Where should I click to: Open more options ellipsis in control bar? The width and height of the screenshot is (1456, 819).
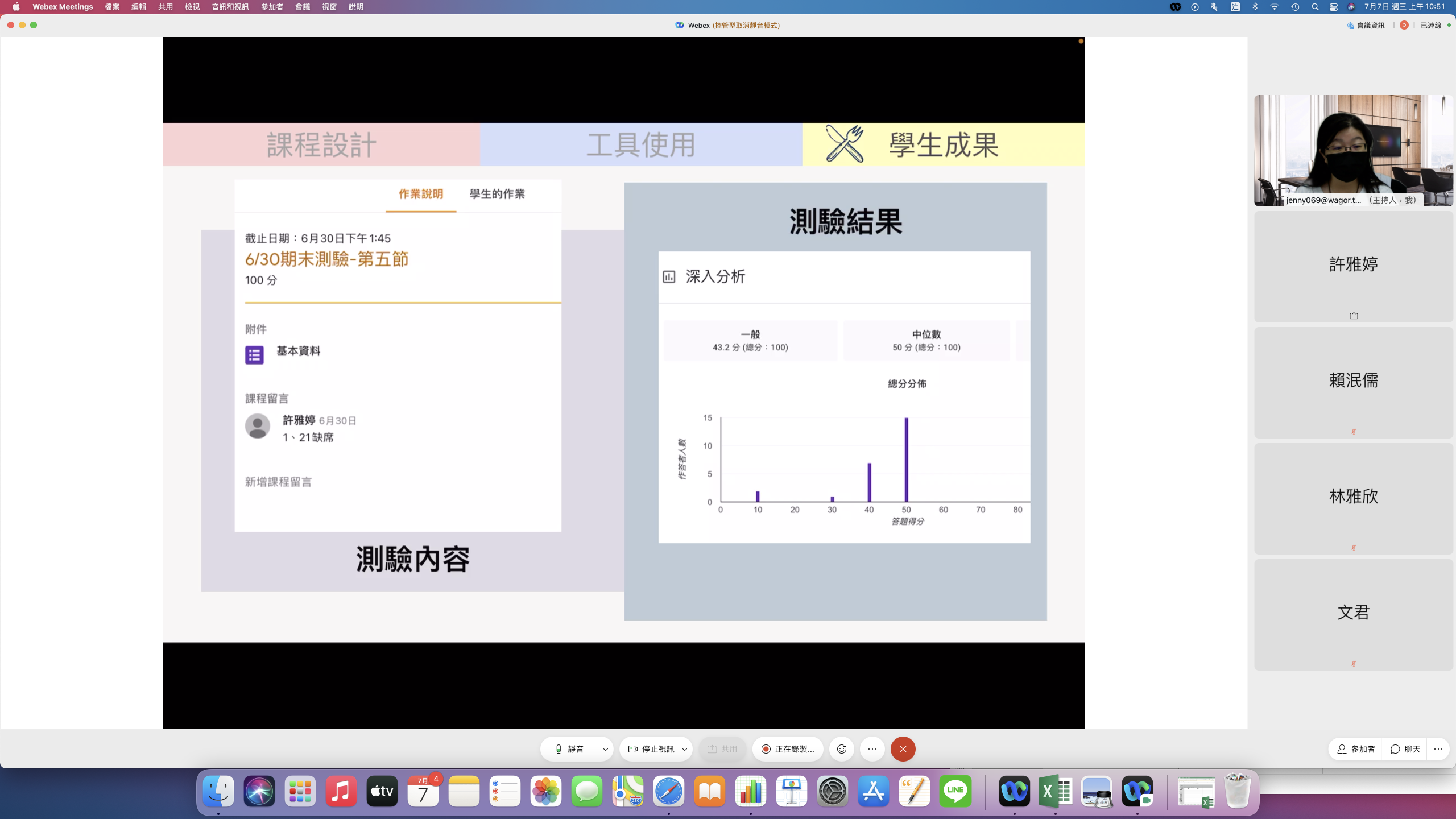point(872,749)
